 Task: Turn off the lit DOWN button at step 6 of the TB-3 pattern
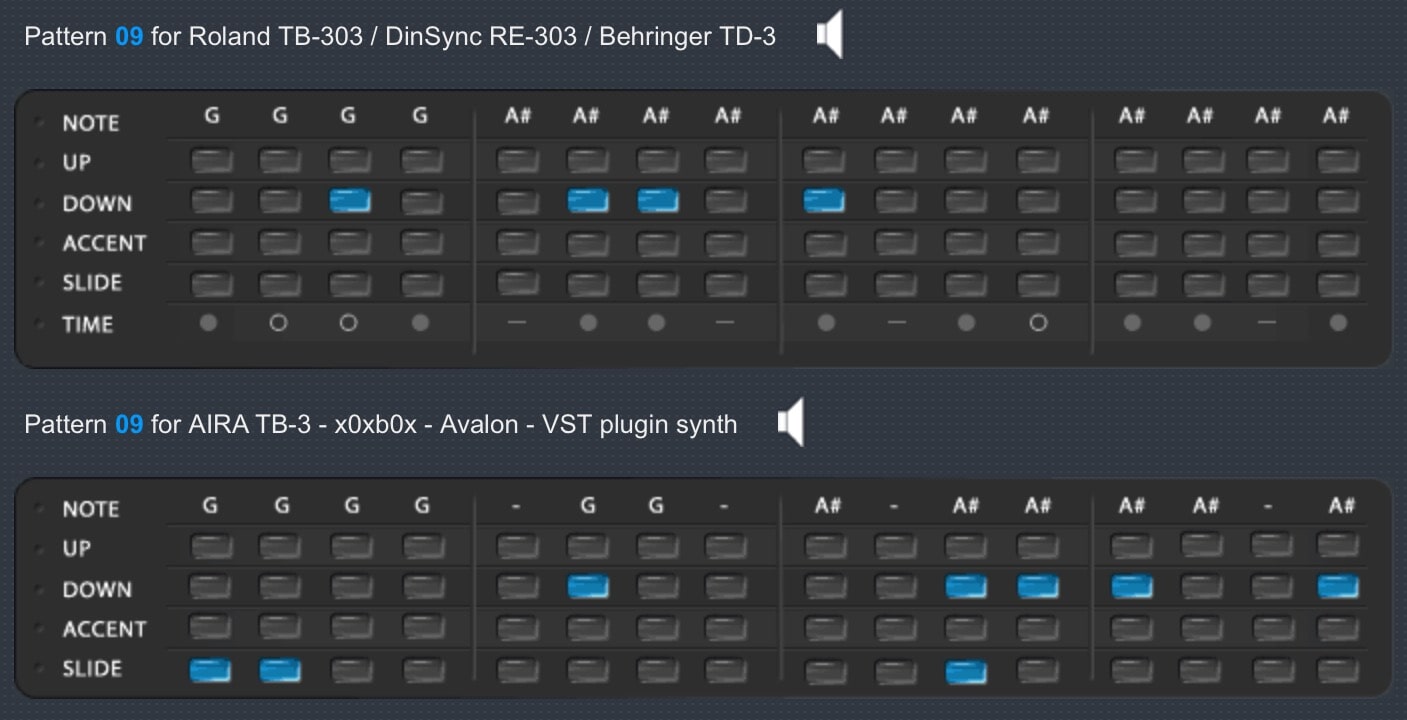pos(588,587)
